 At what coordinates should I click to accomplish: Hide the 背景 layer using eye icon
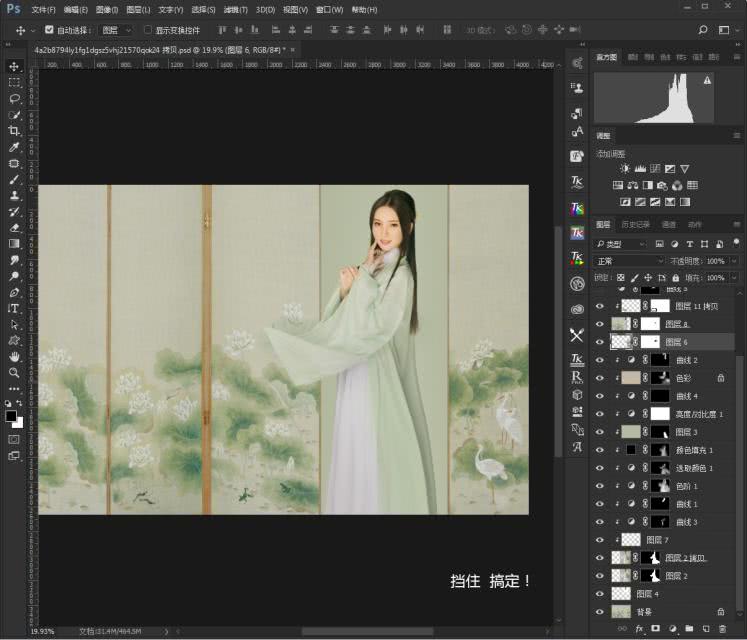pyautogui.click(x=600, y=611)
